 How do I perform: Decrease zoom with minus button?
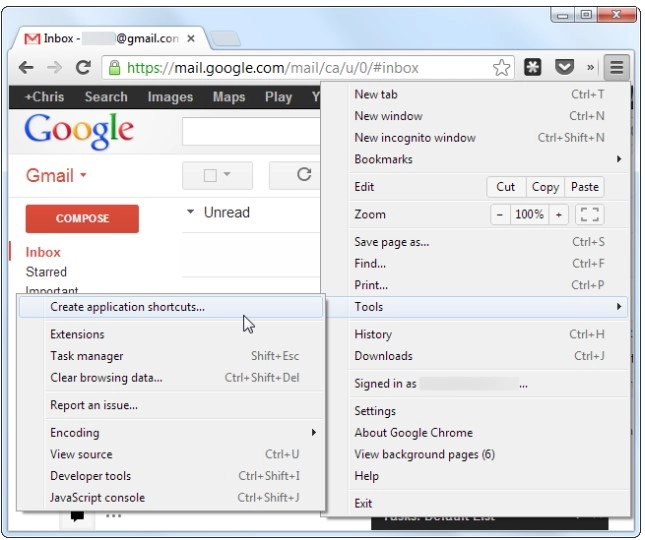[x=500, y=214]
